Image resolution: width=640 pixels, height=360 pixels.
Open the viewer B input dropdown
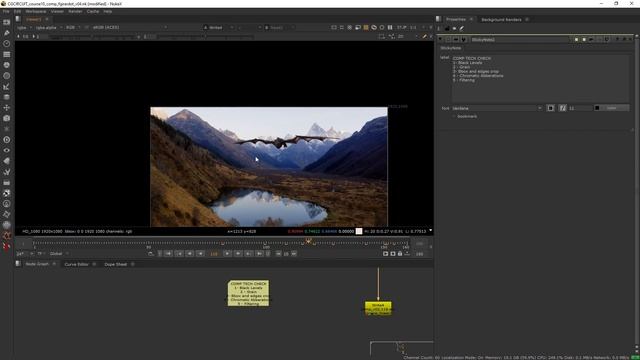279,27
